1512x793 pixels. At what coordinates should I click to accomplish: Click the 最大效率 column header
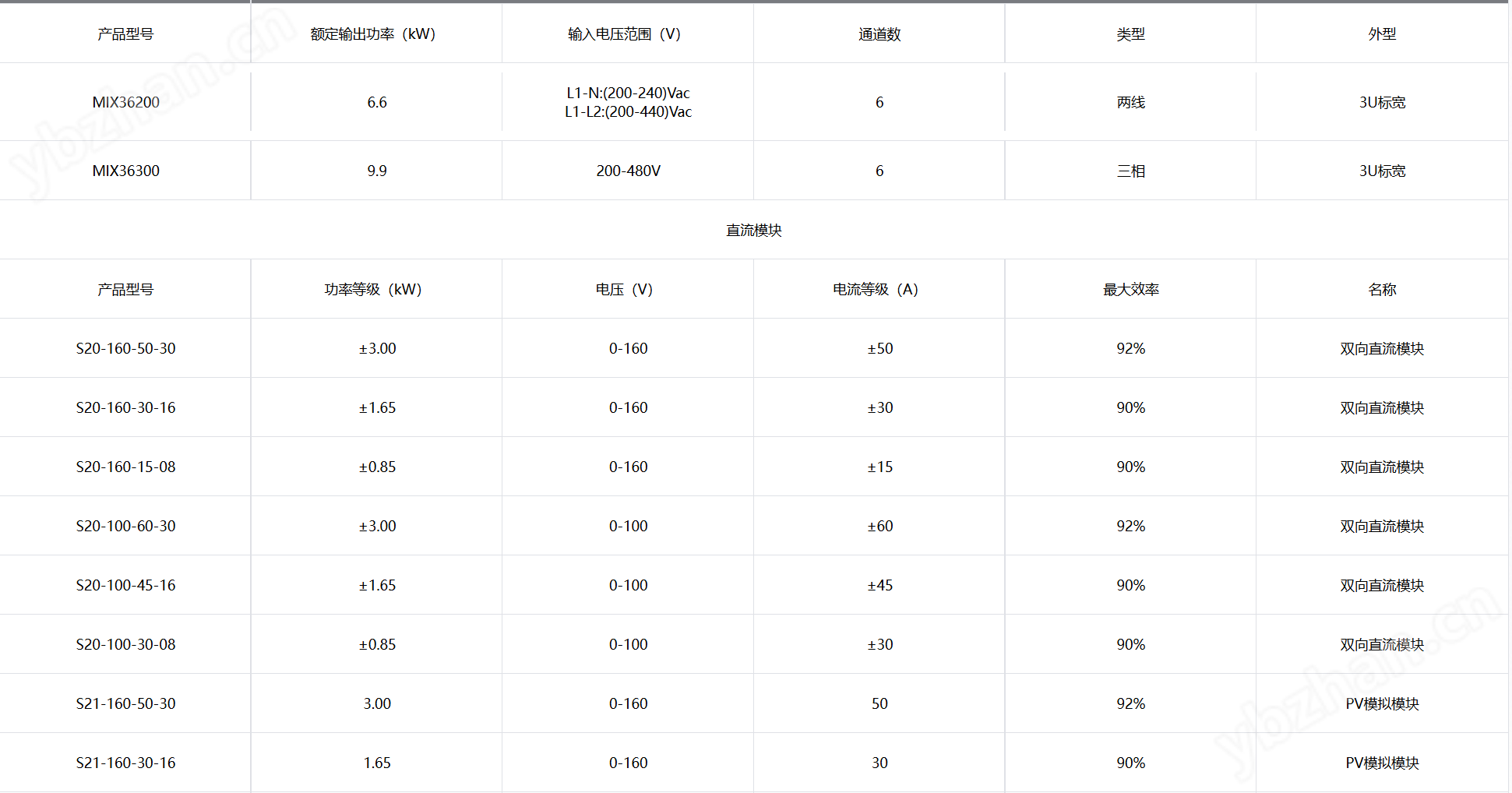(1130, 289)
